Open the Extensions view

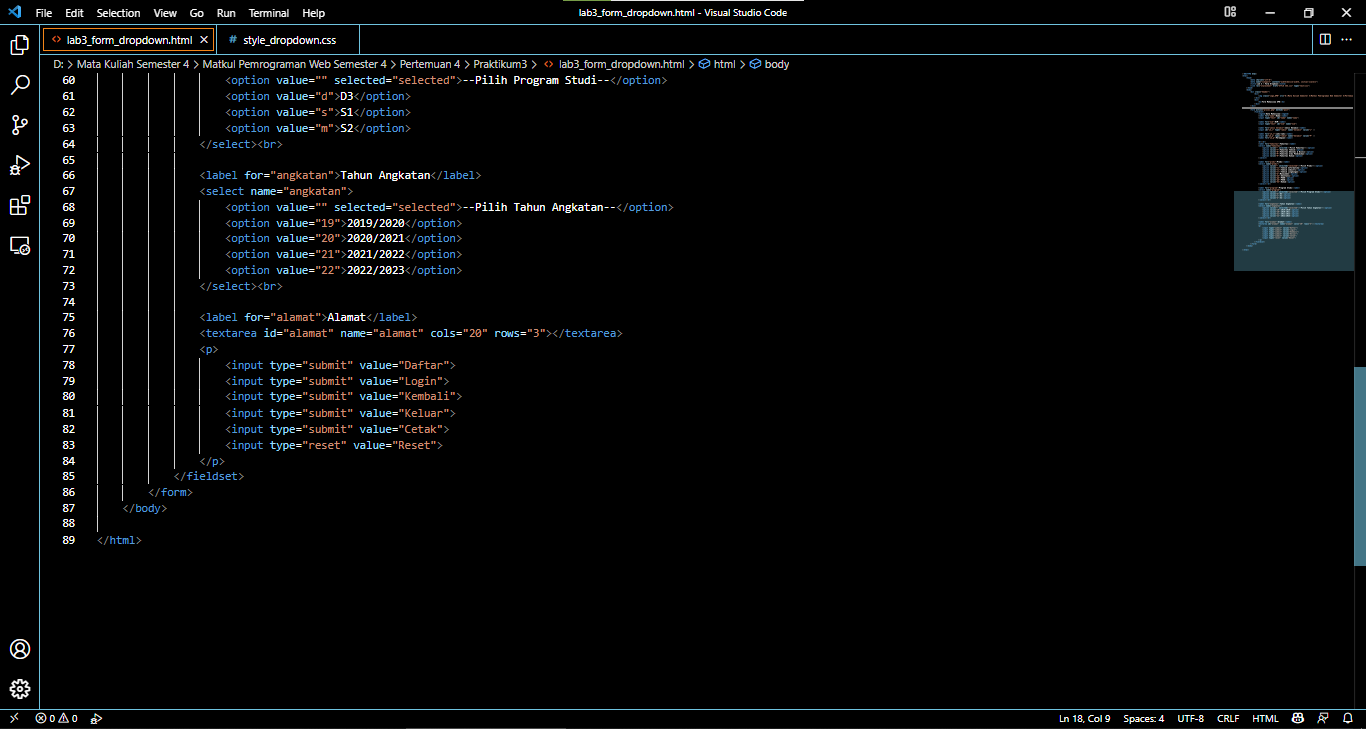(x=20, y=205)
